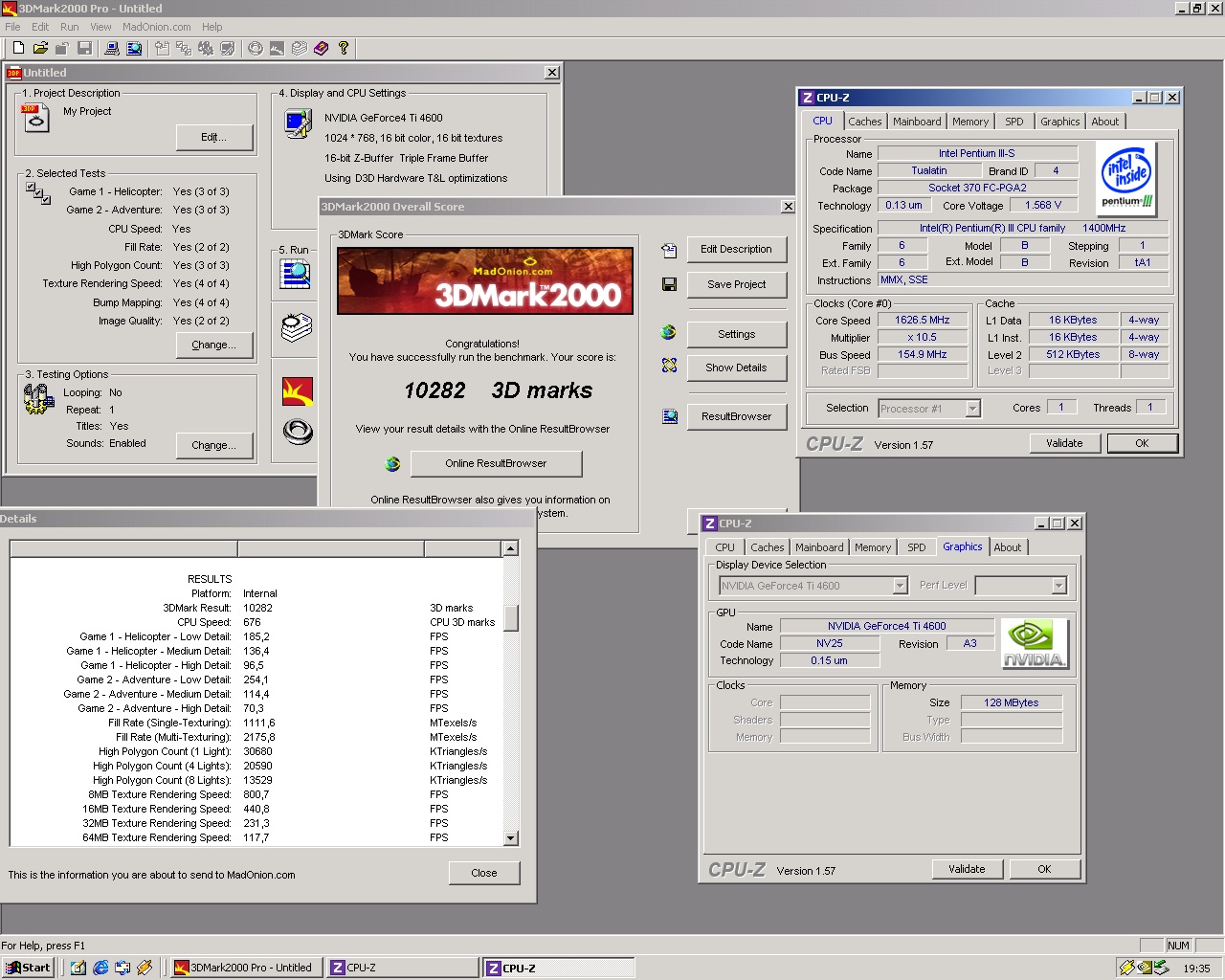Open the Perf Level dropdown
Viewport: 1225px width, 980px height.
1058,586
